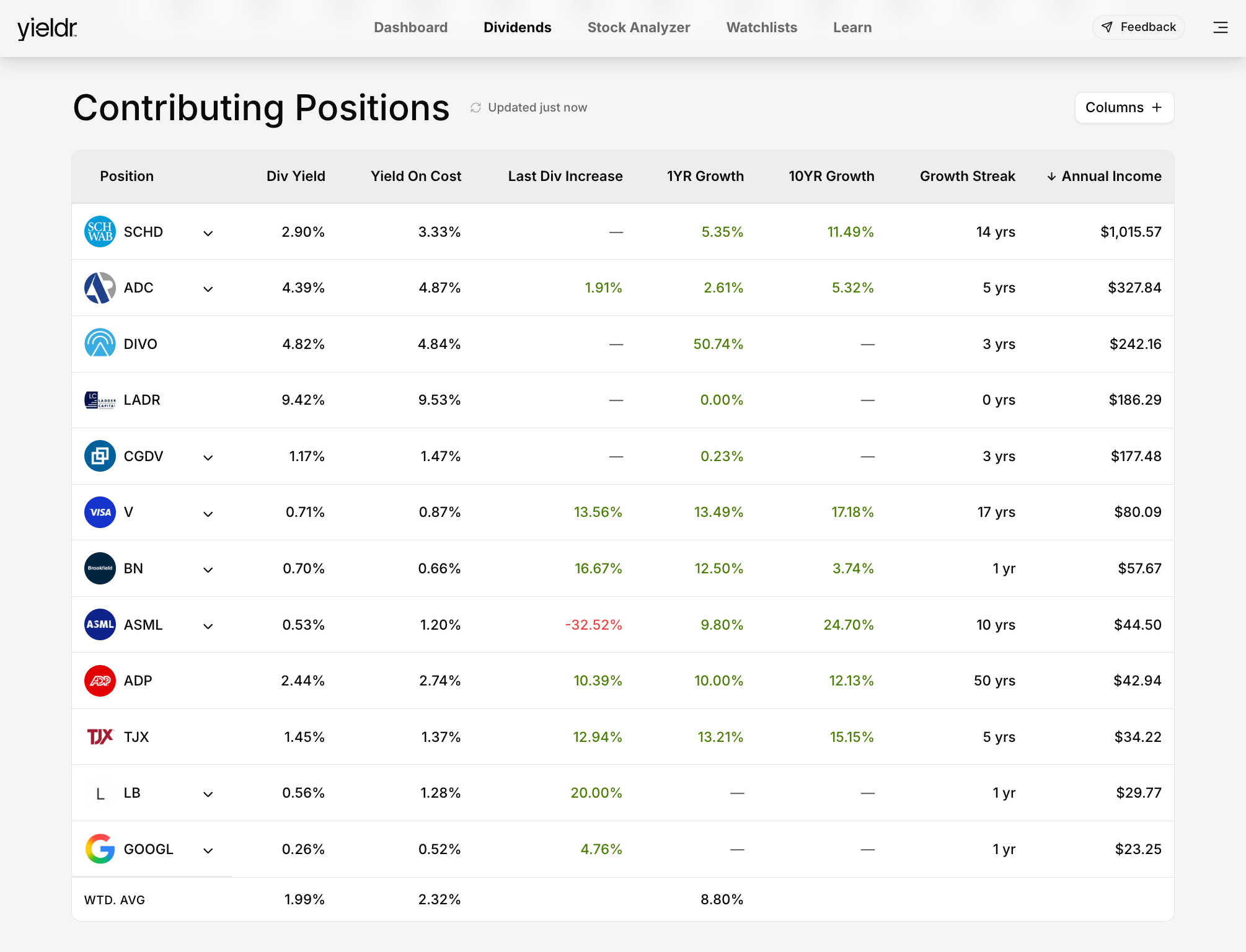
Task: Open the Columns plus button
Action: 1124,108
